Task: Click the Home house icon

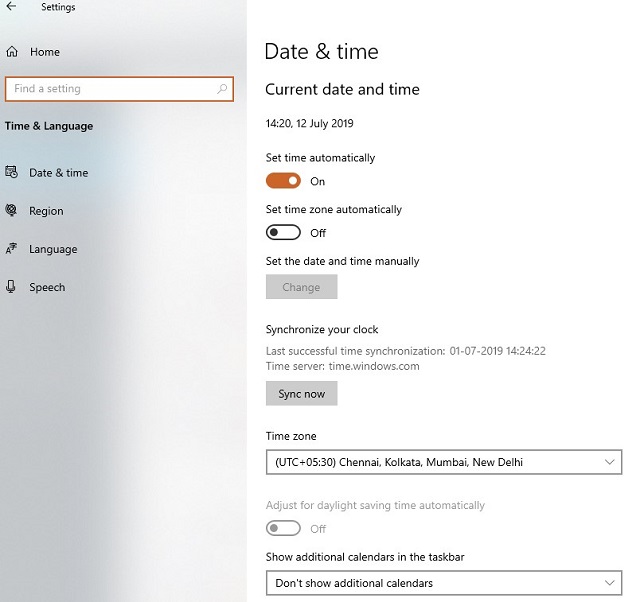Action: (12, 51)
